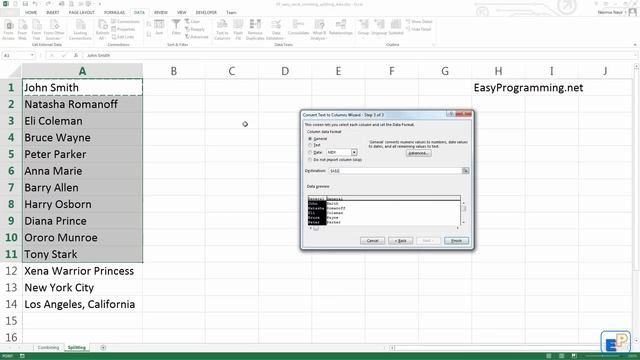Open the INSERT ribbon tab
Image resolution: width=640 pixels, height=360 pixels.
click(x=53, y=13)
